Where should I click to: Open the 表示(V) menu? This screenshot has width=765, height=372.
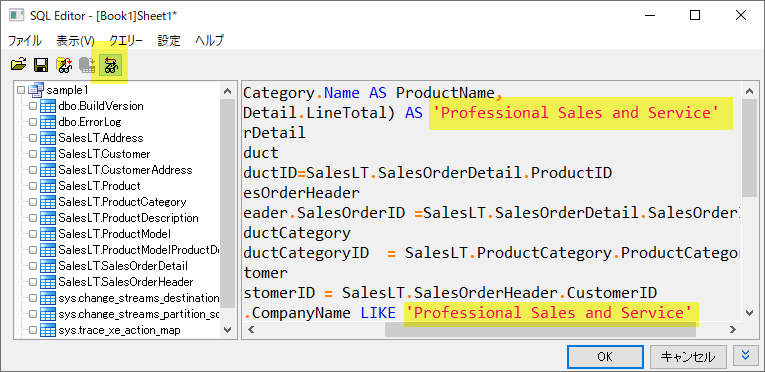coord(75,41)
